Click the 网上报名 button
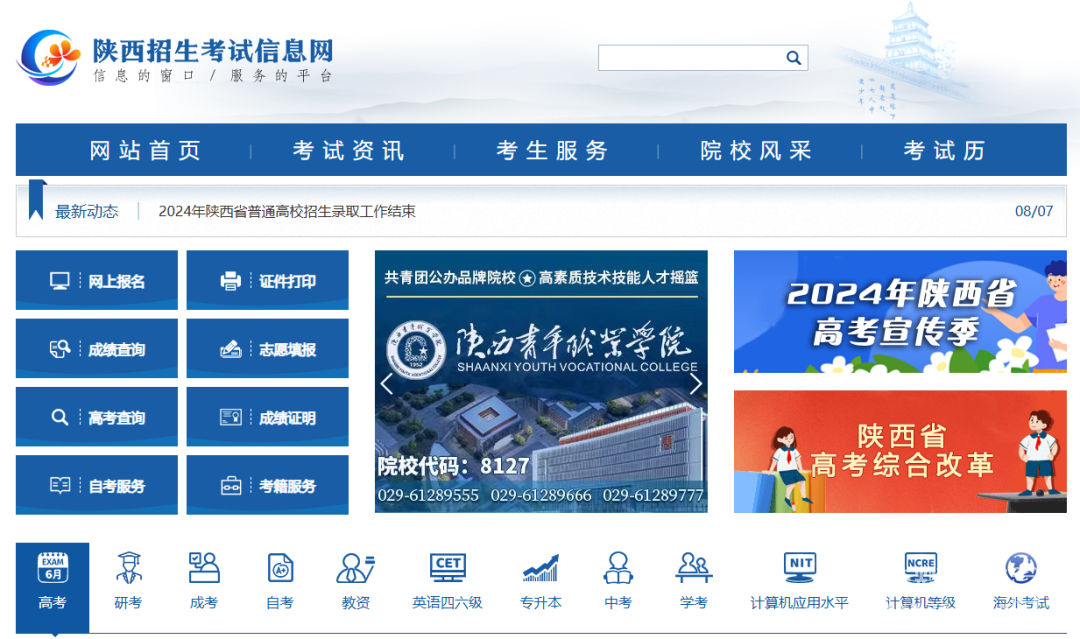The image size is (1080, 639). tap(96, 280)
